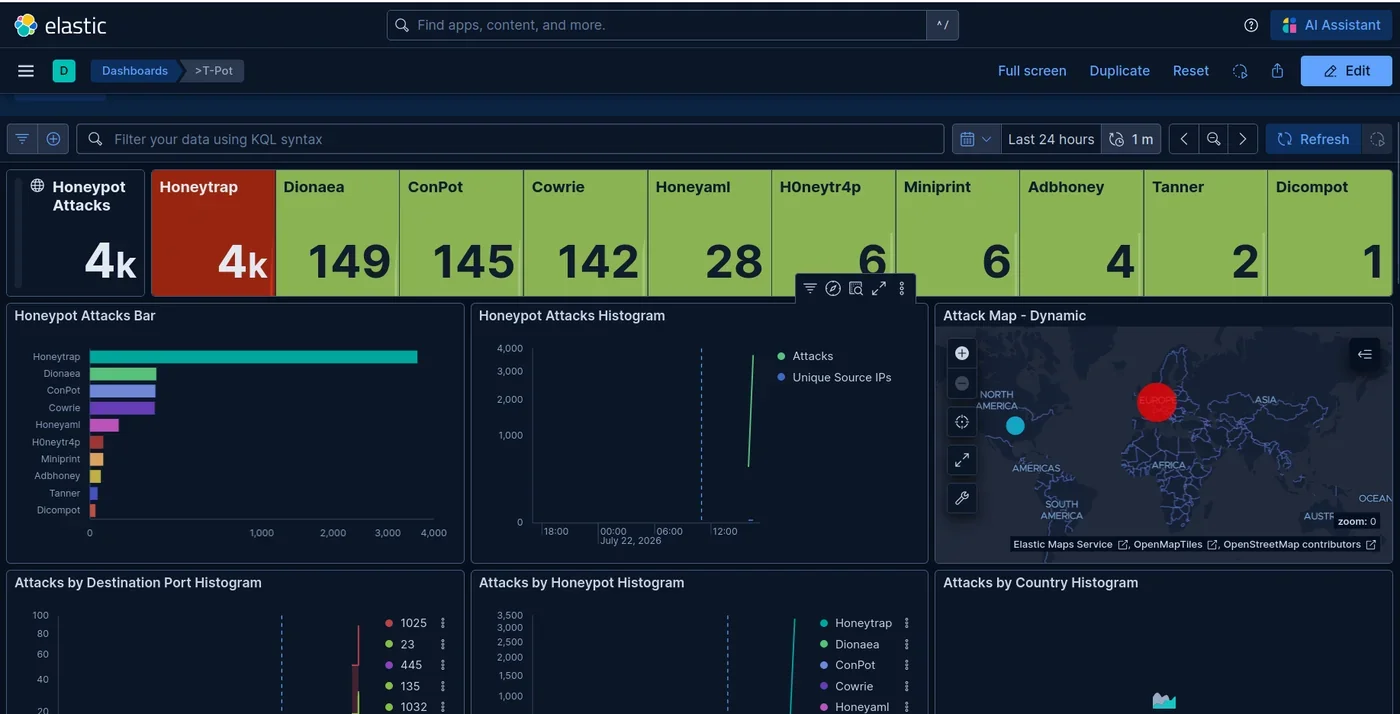
Task: Open the AI Assistant
Action: click(1331, 25)
